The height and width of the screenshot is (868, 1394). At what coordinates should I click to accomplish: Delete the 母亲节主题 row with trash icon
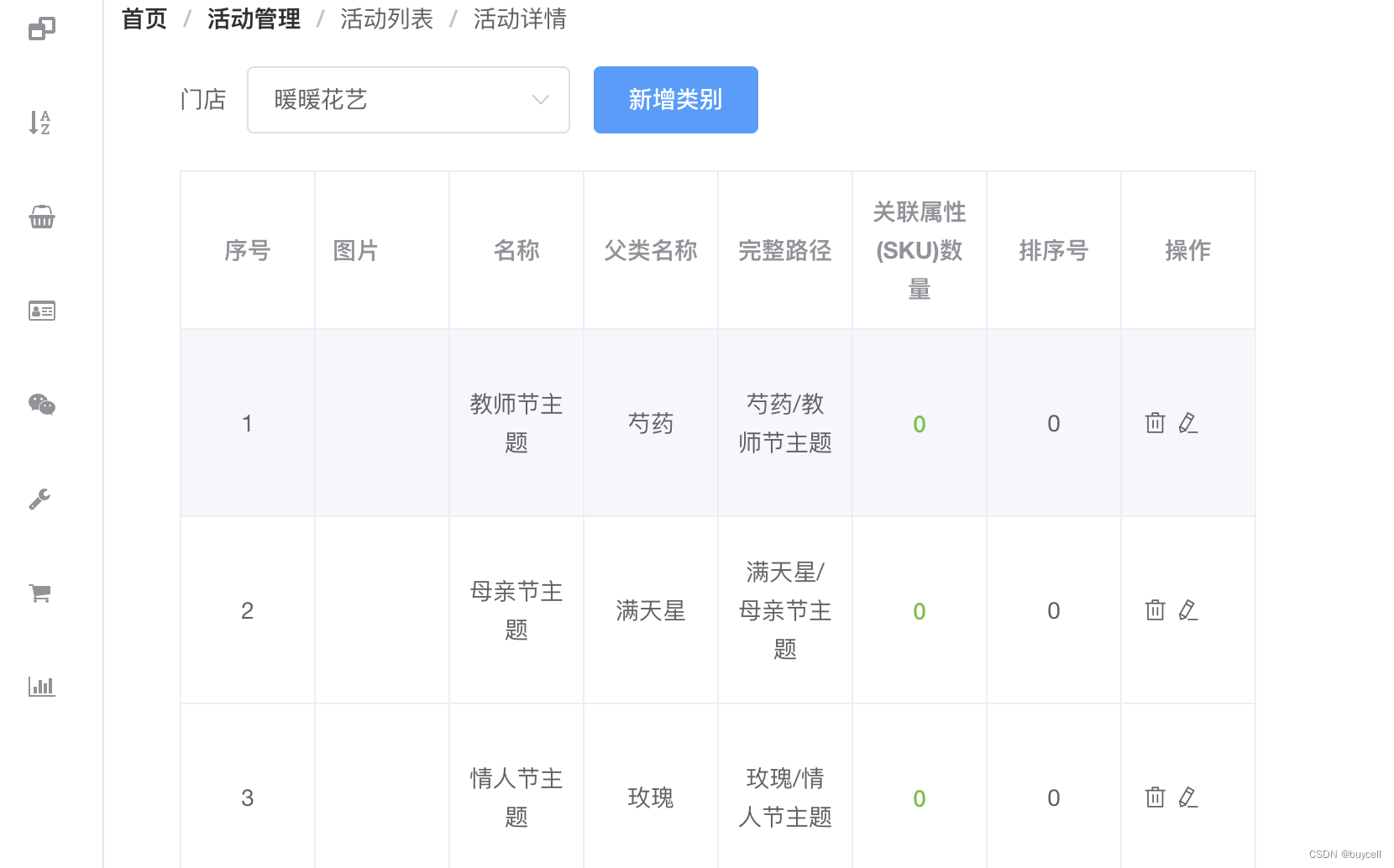coord(1156,610)
